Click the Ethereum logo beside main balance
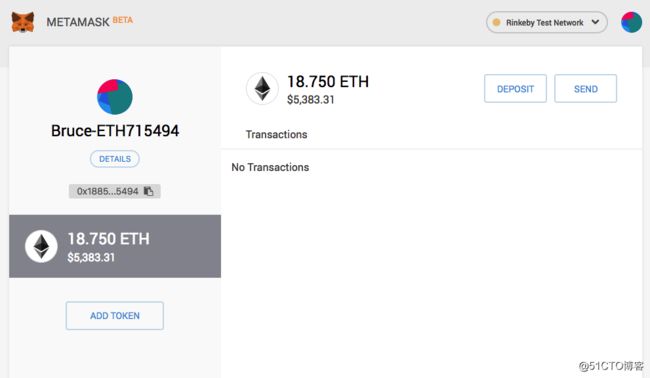Viewport: 650px width, 378px height. click(262, 88)
